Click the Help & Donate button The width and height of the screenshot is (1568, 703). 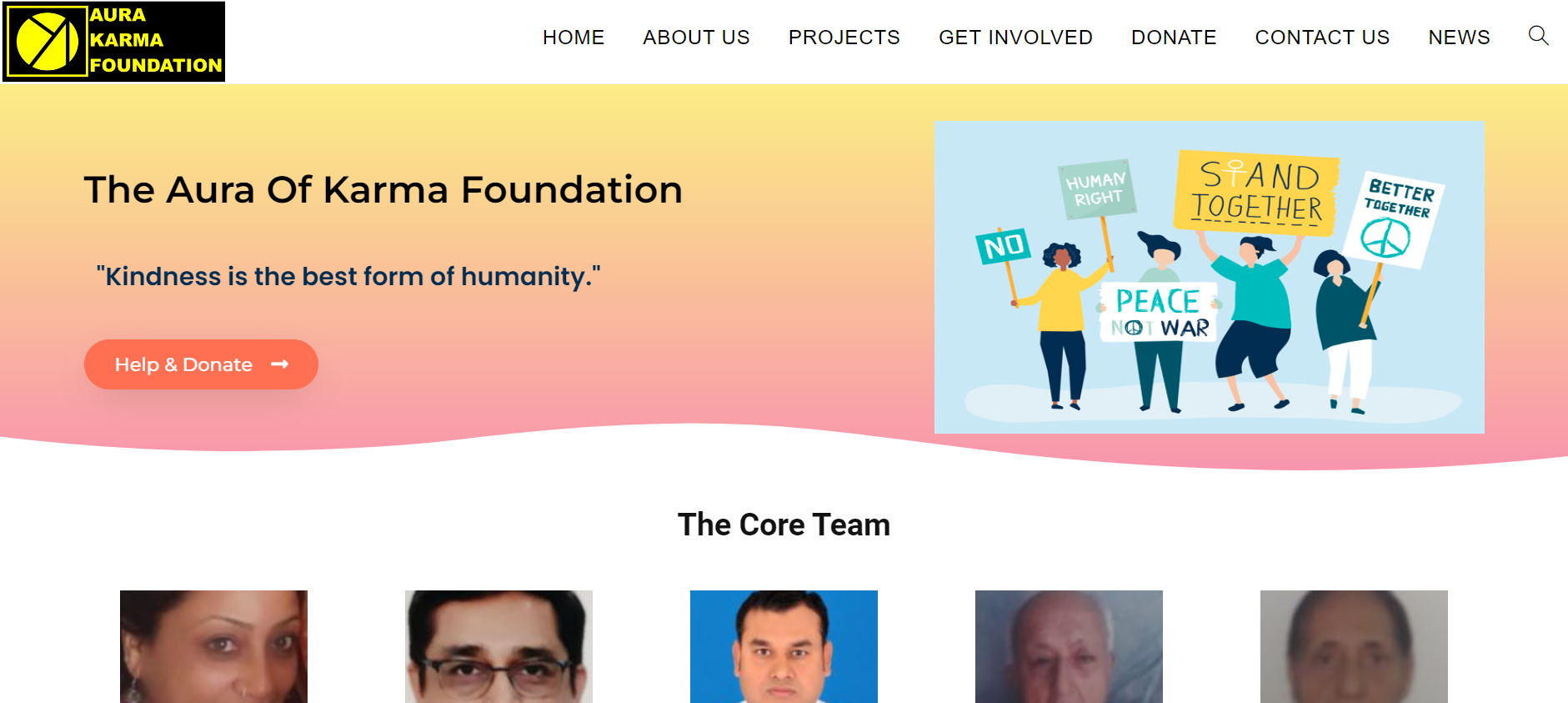coord(201,364)
